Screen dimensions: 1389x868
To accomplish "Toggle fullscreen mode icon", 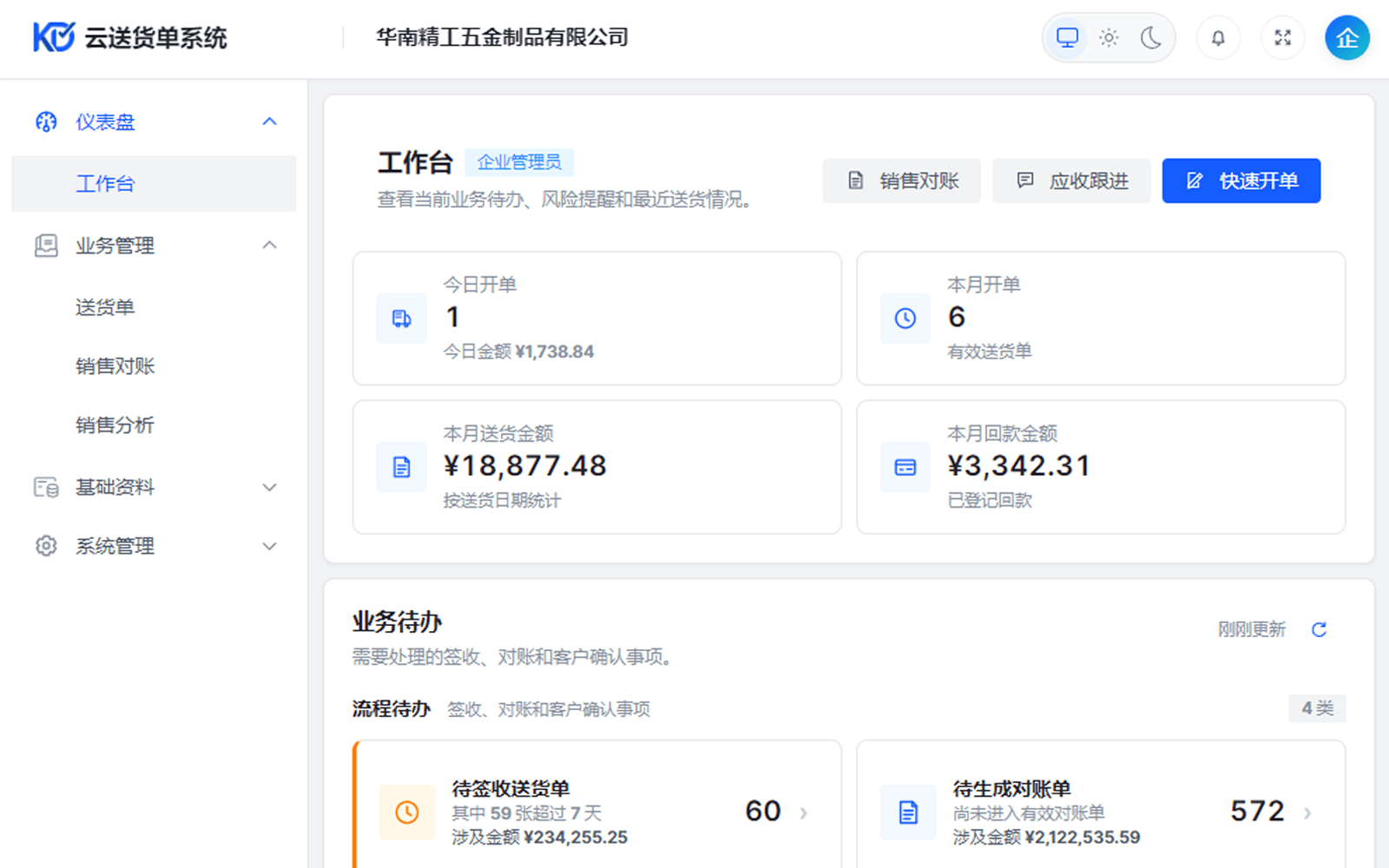I will (1282, 37).
